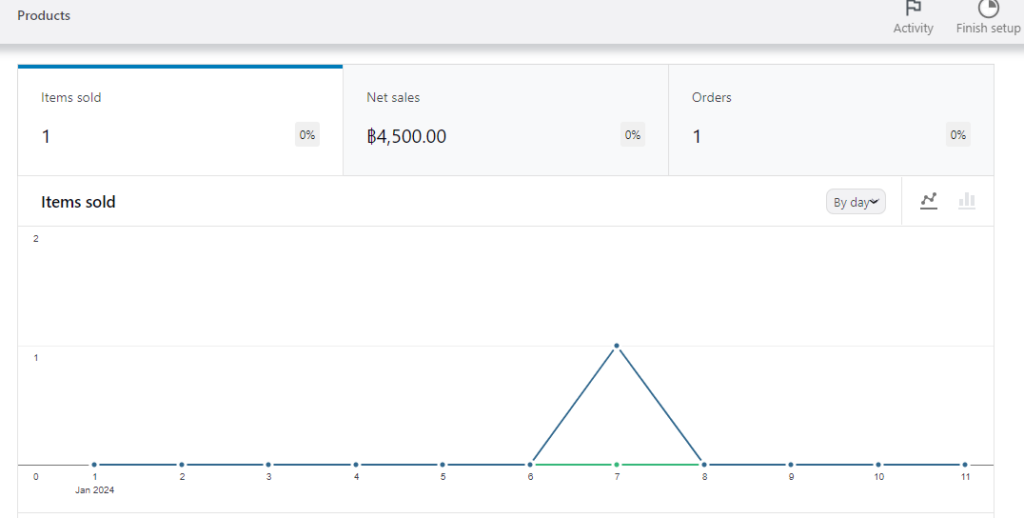Click the green data point on day 7

click(x=617, y=465)
